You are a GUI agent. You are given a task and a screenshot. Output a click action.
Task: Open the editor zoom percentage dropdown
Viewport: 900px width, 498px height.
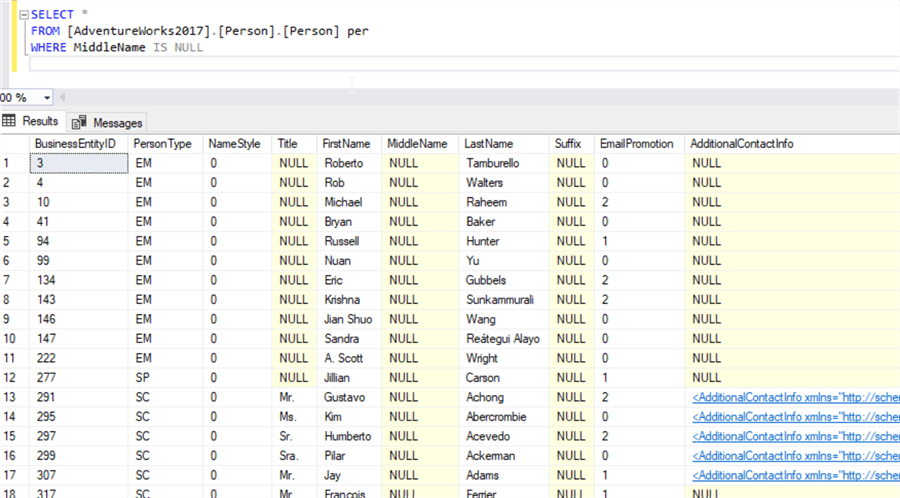click(x=48, y=98)
